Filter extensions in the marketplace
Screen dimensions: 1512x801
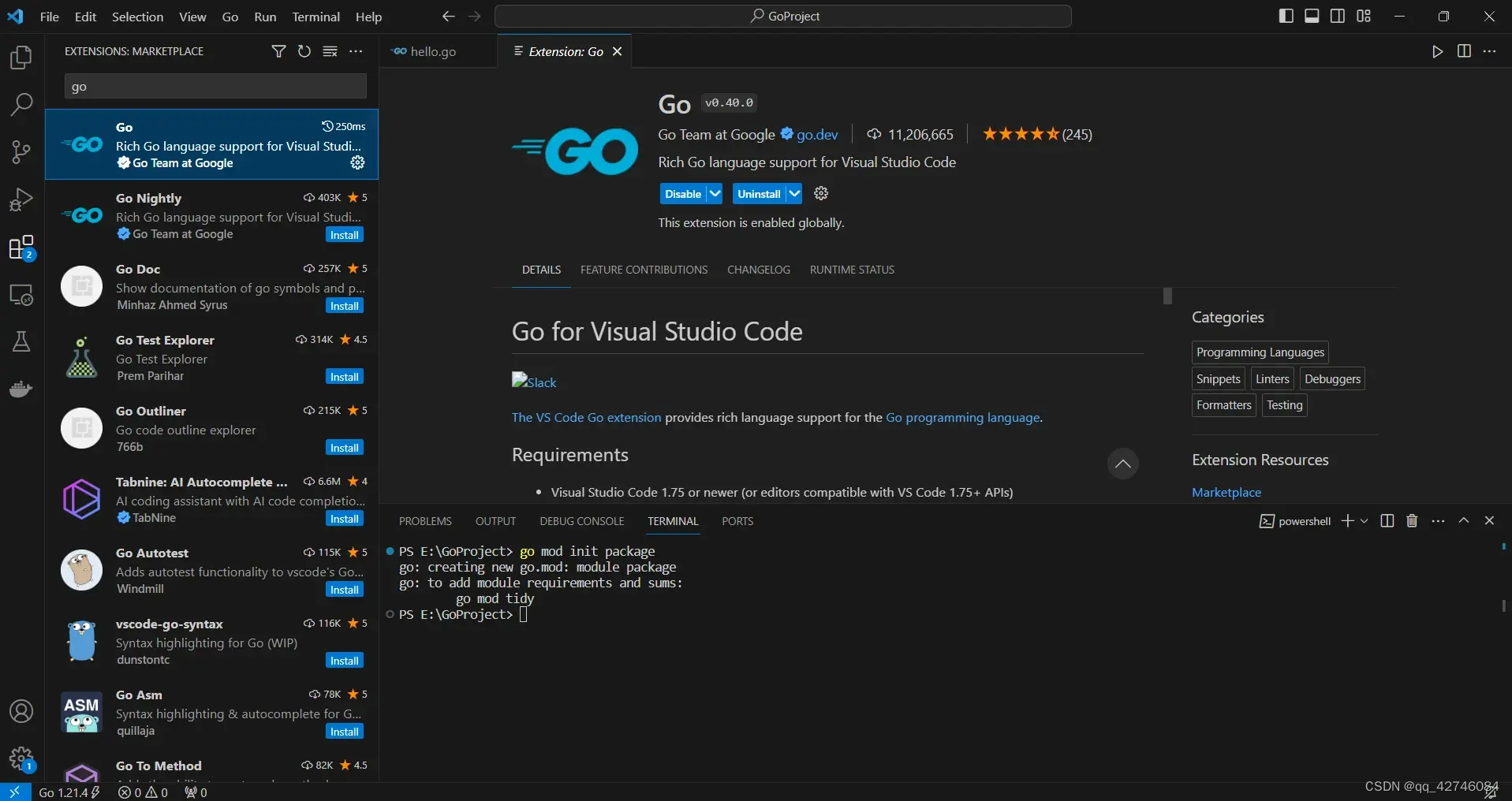(x=278, y=50)
